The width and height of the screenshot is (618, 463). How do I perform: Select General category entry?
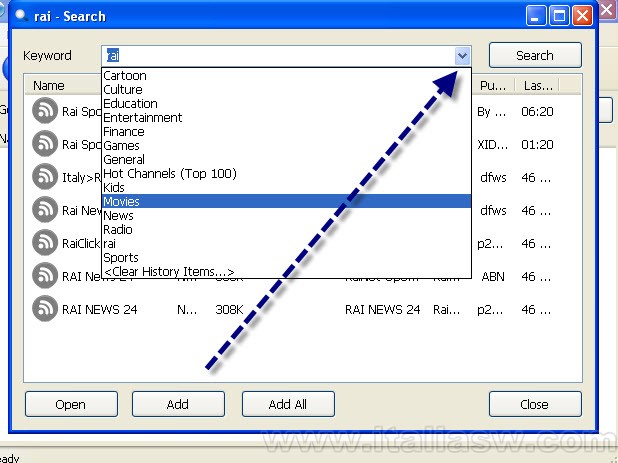point(286,160)
